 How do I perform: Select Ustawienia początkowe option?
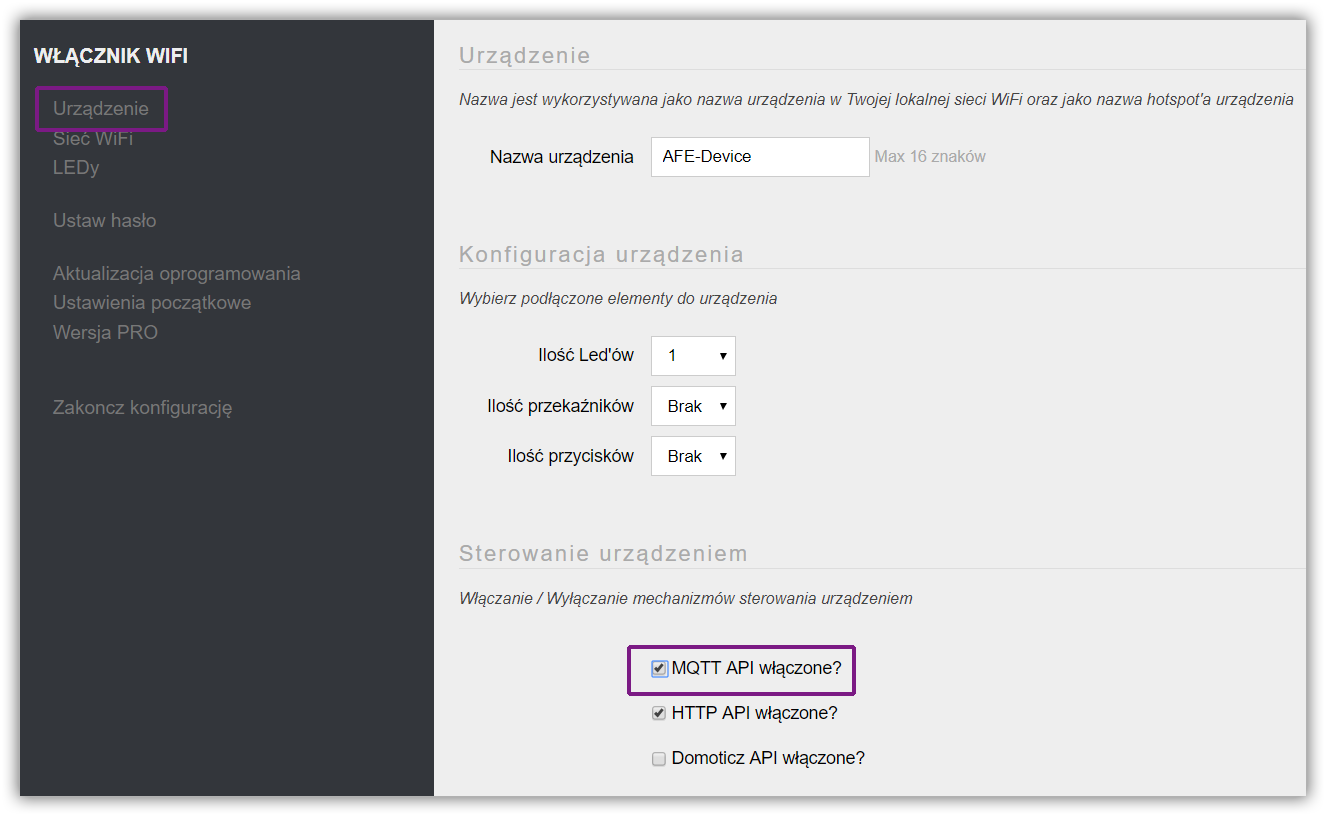click(x=152, y=302)
